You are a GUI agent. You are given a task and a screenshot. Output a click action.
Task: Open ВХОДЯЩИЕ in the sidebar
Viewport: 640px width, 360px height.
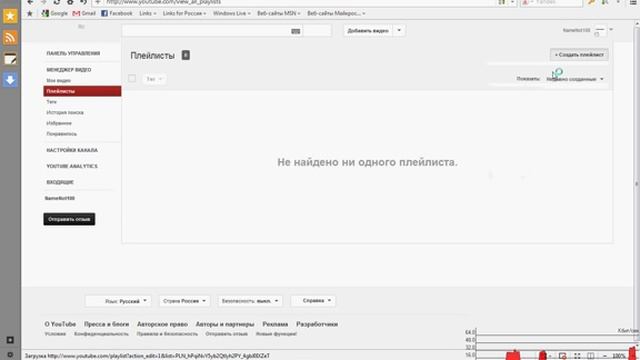click(x=60, y=182)
